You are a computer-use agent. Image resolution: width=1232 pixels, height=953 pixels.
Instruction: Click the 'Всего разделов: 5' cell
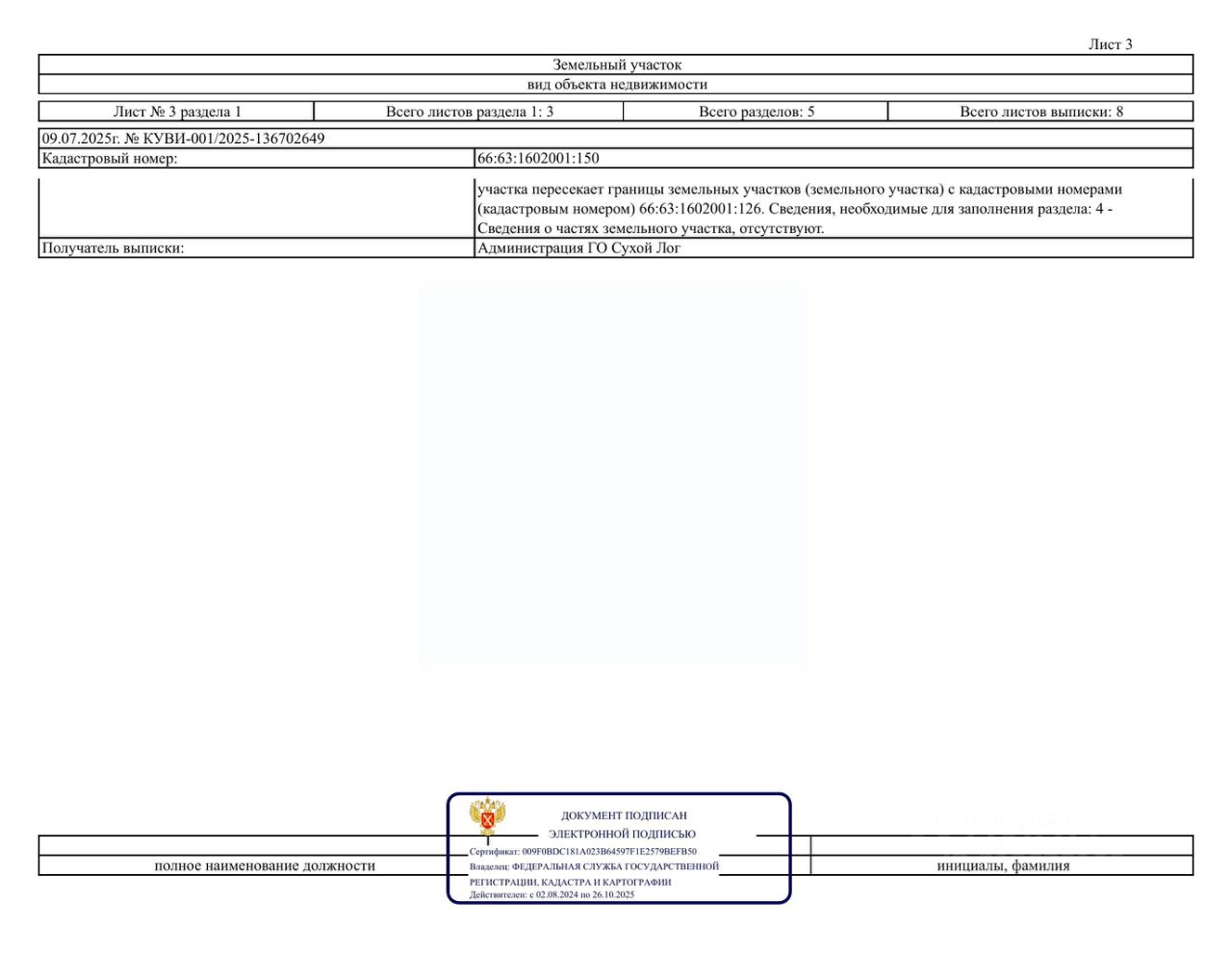click(757, 112)
